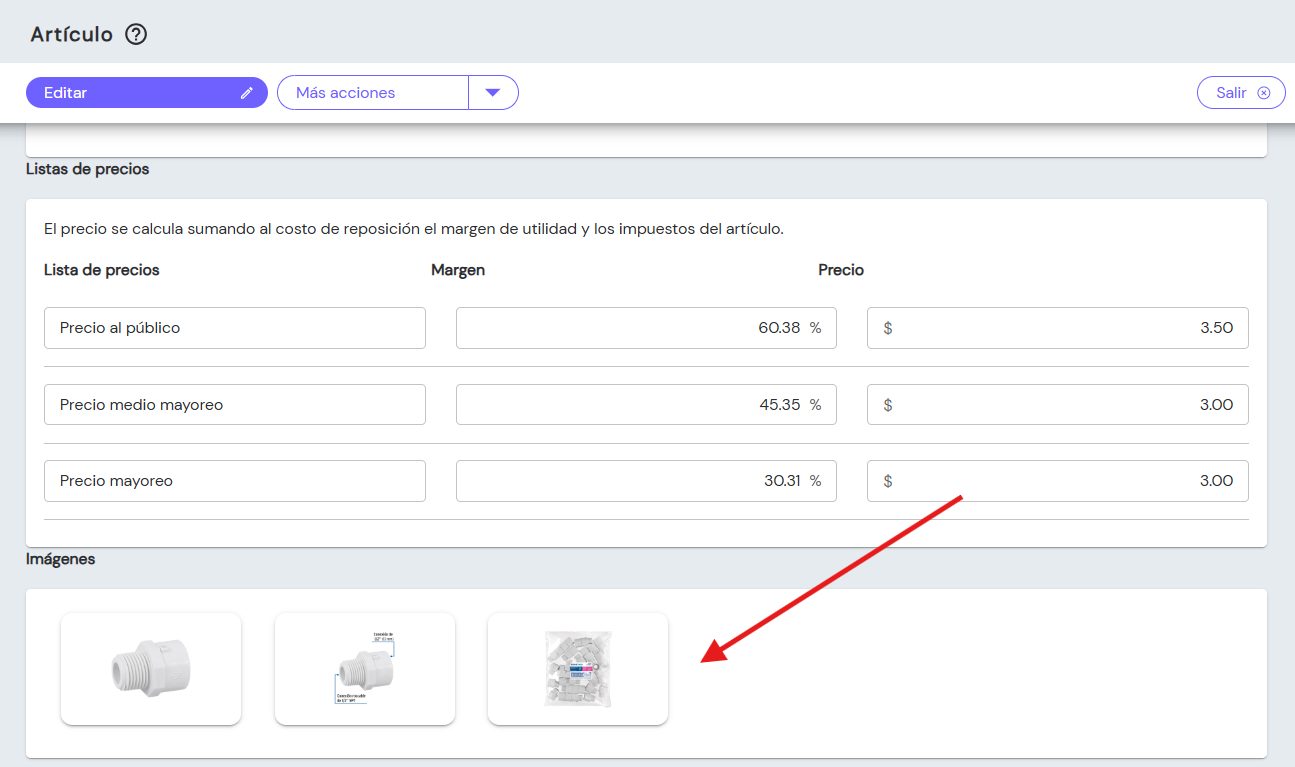Click the Precio mayoreo price 3.00 field
This screenshot has width=1295, height=767.
point(1058,481)
